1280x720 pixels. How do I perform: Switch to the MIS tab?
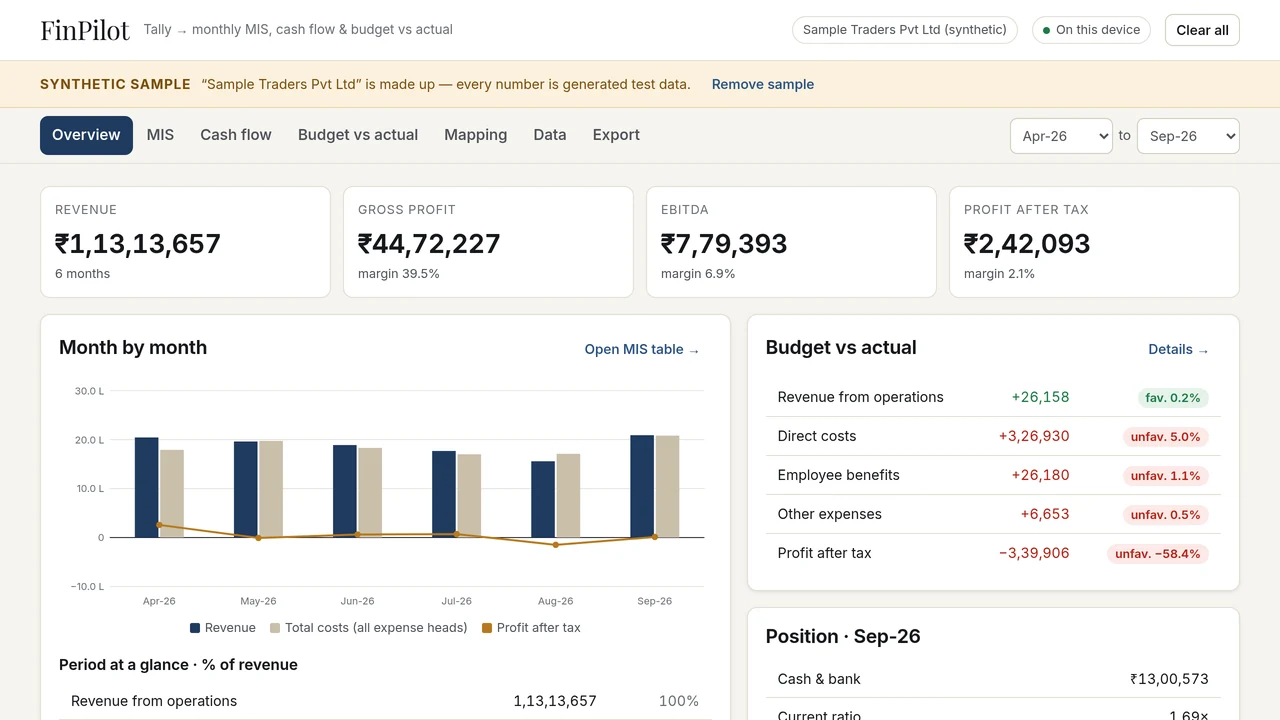160,135
